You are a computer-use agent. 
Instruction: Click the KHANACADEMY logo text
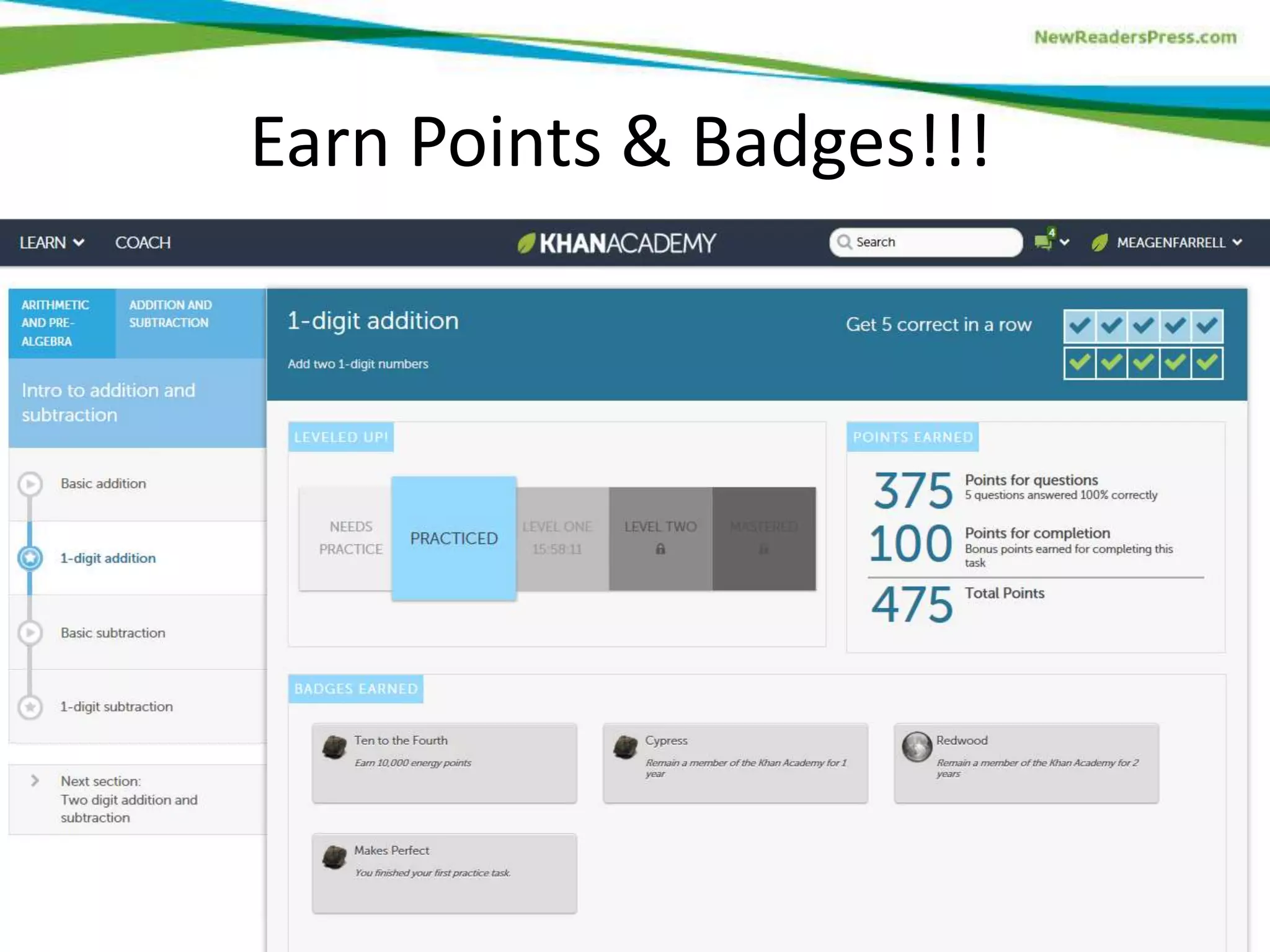coord(628,243)
